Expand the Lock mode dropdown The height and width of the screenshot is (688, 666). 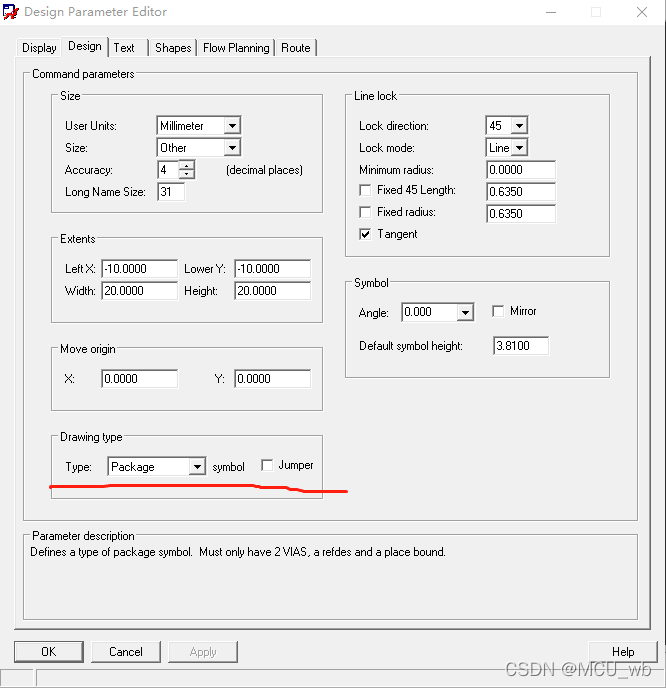point(519,148)
